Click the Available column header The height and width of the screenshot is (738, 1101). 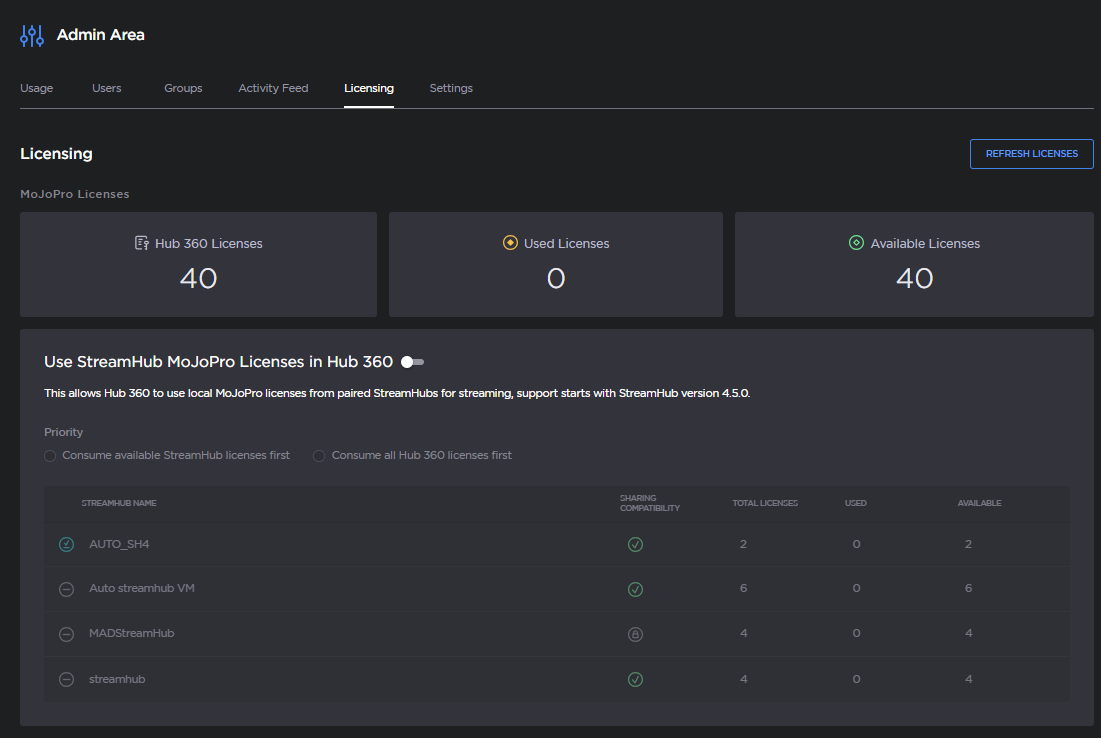click(979, 503)
